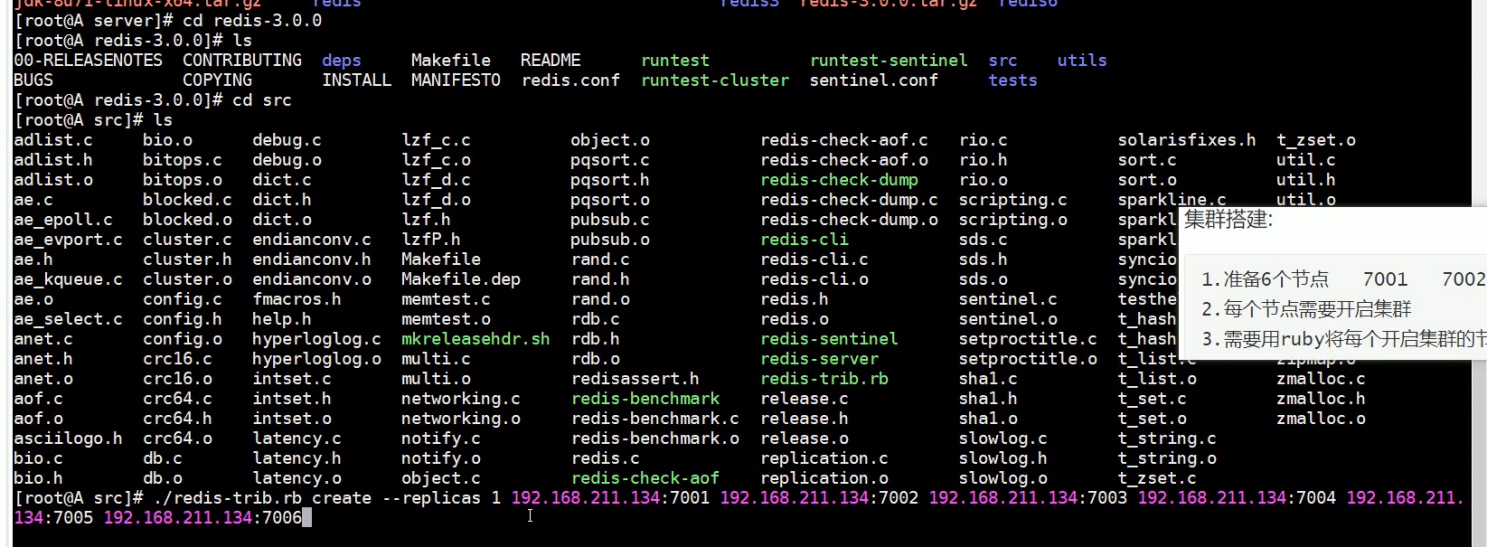Click the slowlog.c file name
The height and width of the screenshot is (547, 1487).
point(1003,438)
